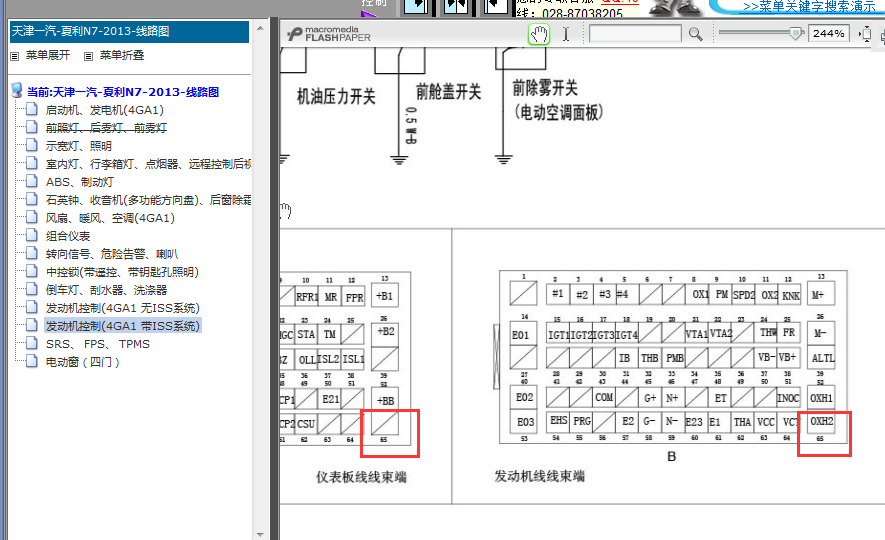Click document icon beside ABS、制动灯
This screenshot has height=540, width=885.
[x=32, y=182]
